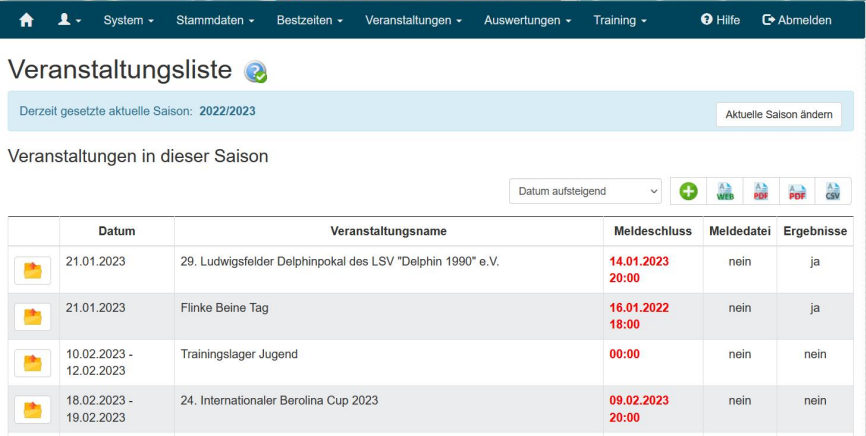Export event list as CSV file
Viewport: 866px width, 436px height.
(x=832, y=191)
